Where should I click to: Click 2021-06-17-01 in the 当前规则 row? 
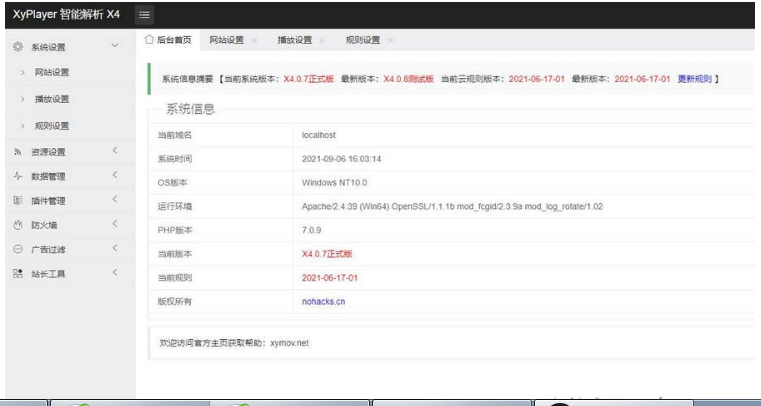pos(330,277)
